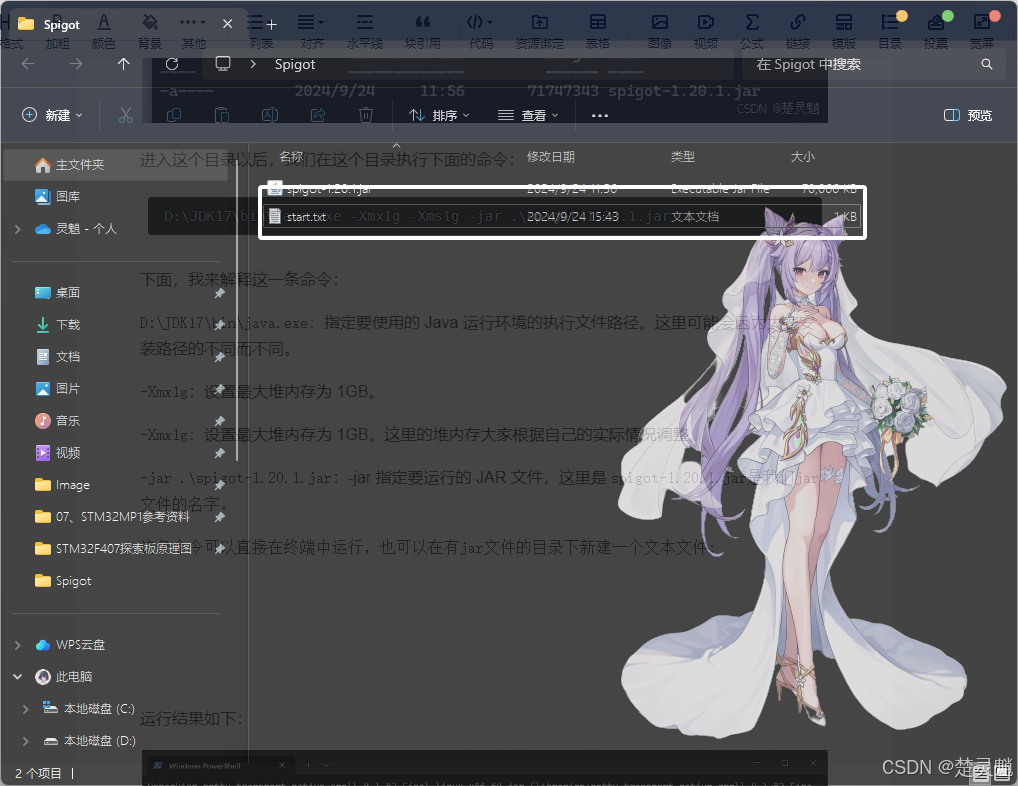The width and height of the screenshot is (1018, 786).
Task: Open the Sort (排序) dropdown
Action: [439, 115]
